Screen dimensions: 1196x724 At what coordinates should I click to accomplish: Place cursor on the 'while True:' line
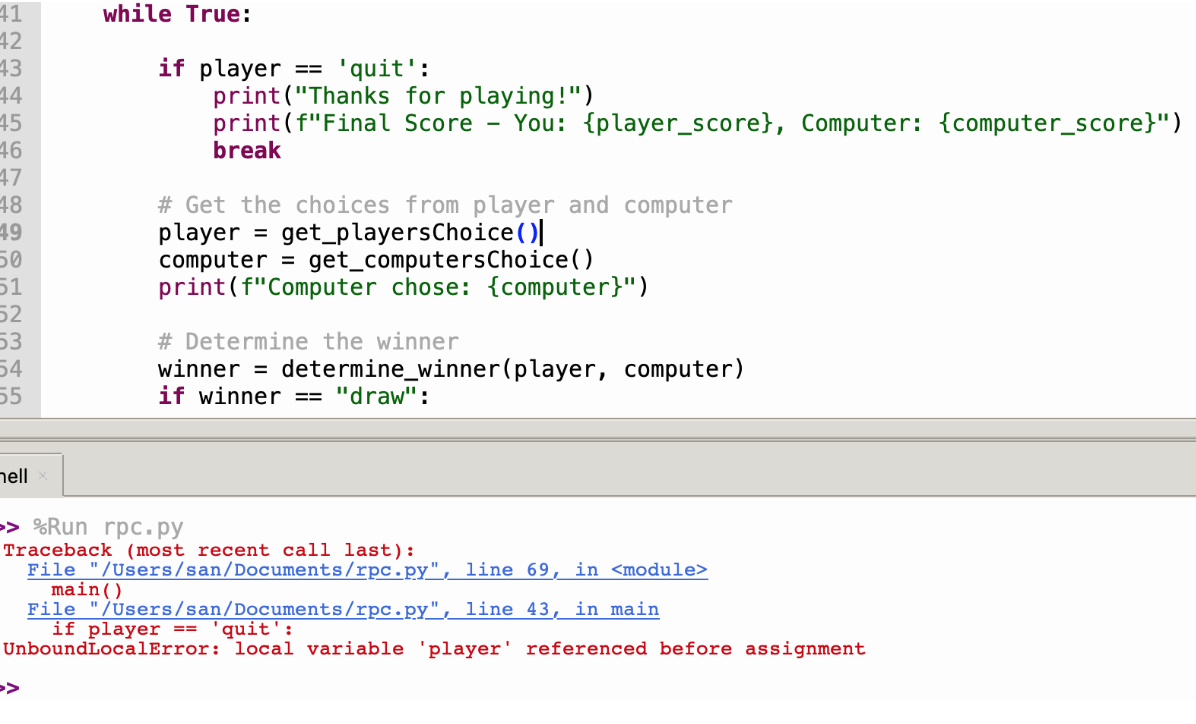[x=177, y=15]
